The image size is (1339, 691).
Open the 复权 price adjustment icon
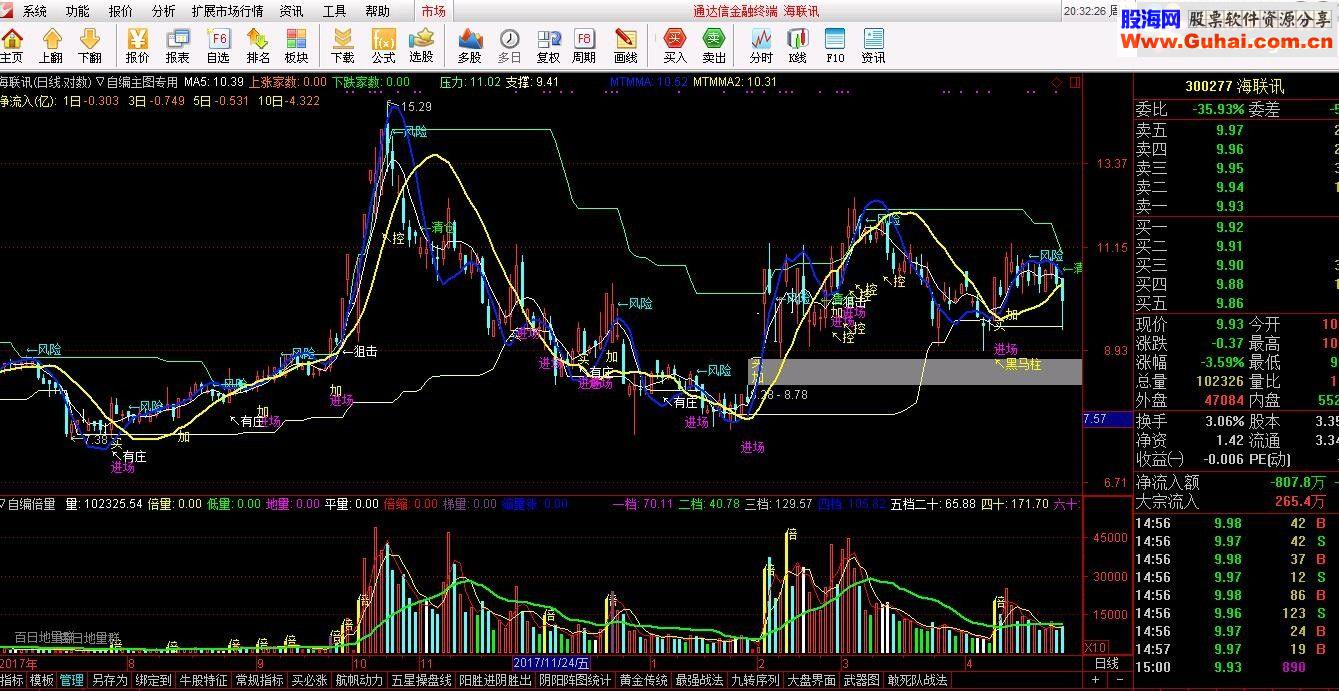(x=548, y=46)
